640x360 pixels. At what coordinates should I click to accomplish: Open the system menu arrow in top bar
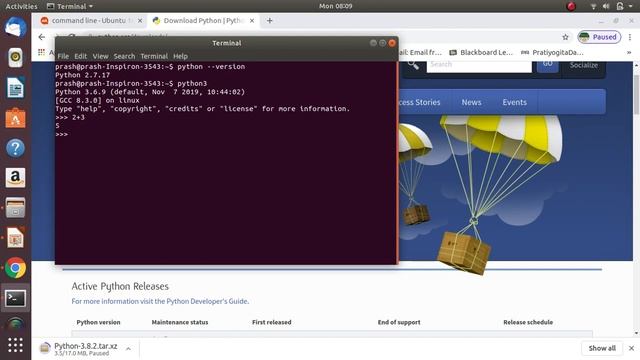(x=631, y=6)
